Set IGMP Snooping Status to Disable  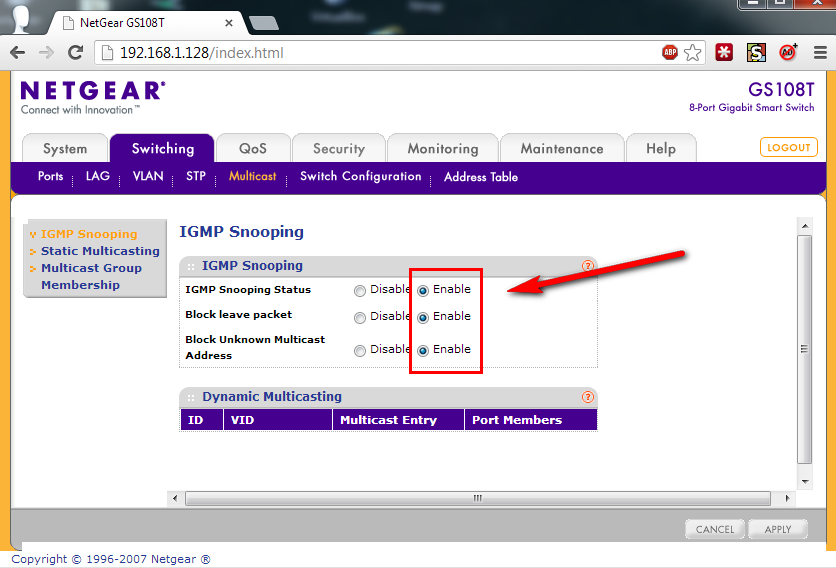pos(360,291)
